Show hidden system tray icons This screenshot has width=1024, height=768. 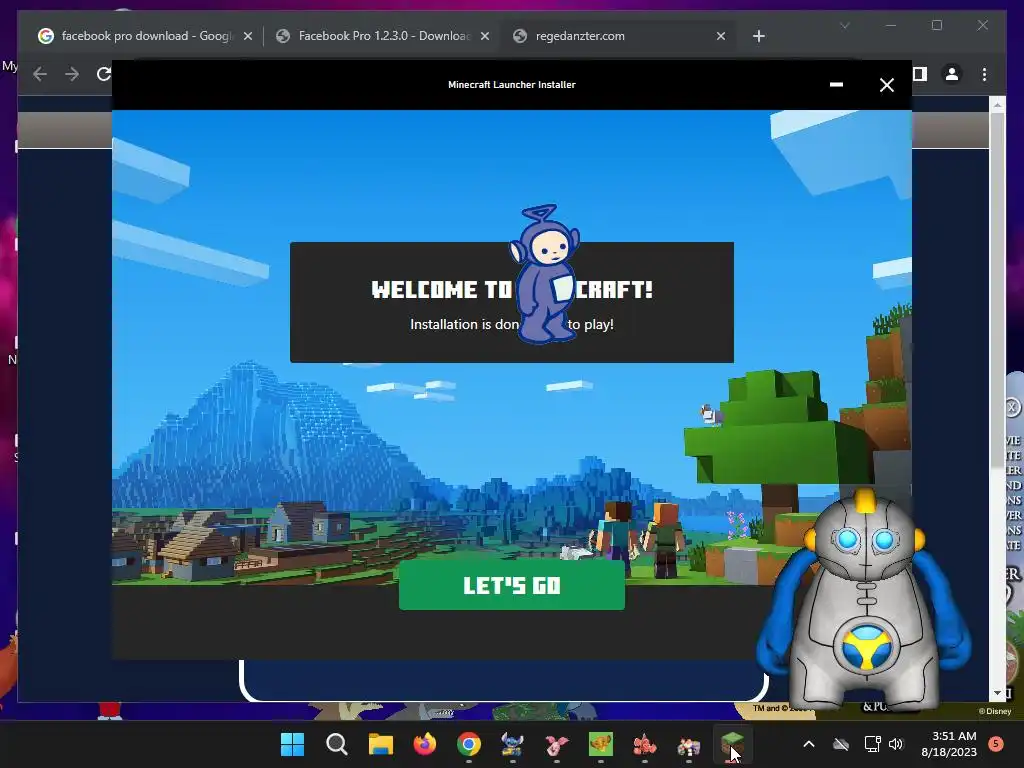tap(808, 744)
